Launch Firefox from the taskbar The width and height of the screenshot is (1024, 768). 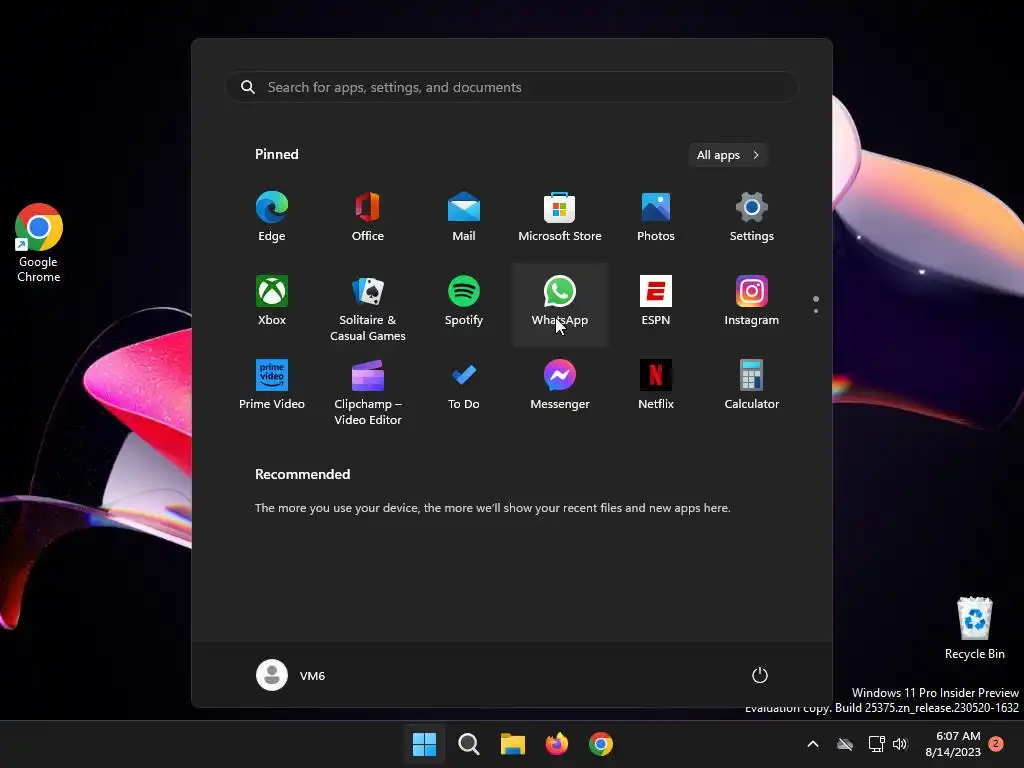556,744
